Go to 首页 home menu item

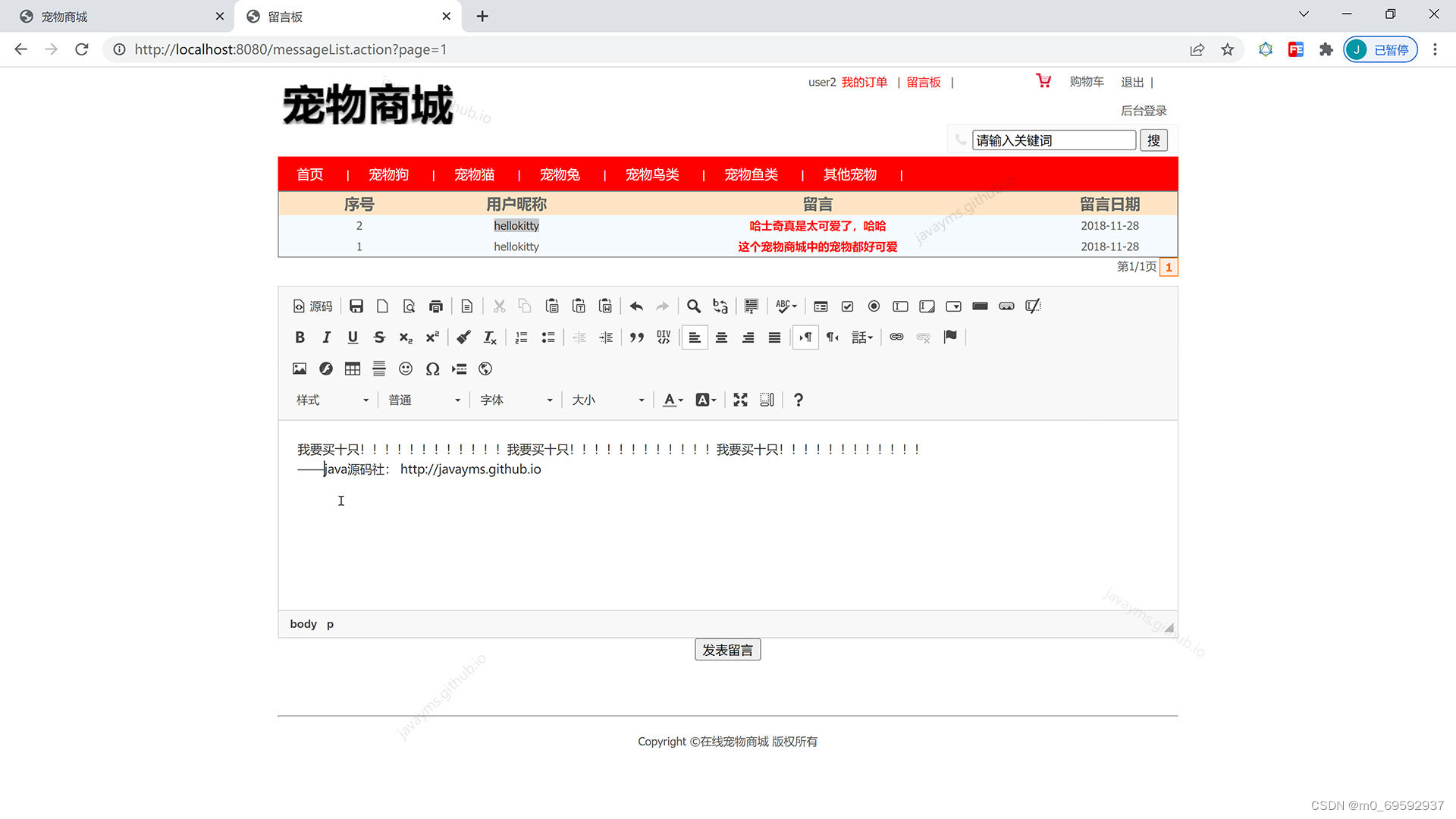(309, 174)
